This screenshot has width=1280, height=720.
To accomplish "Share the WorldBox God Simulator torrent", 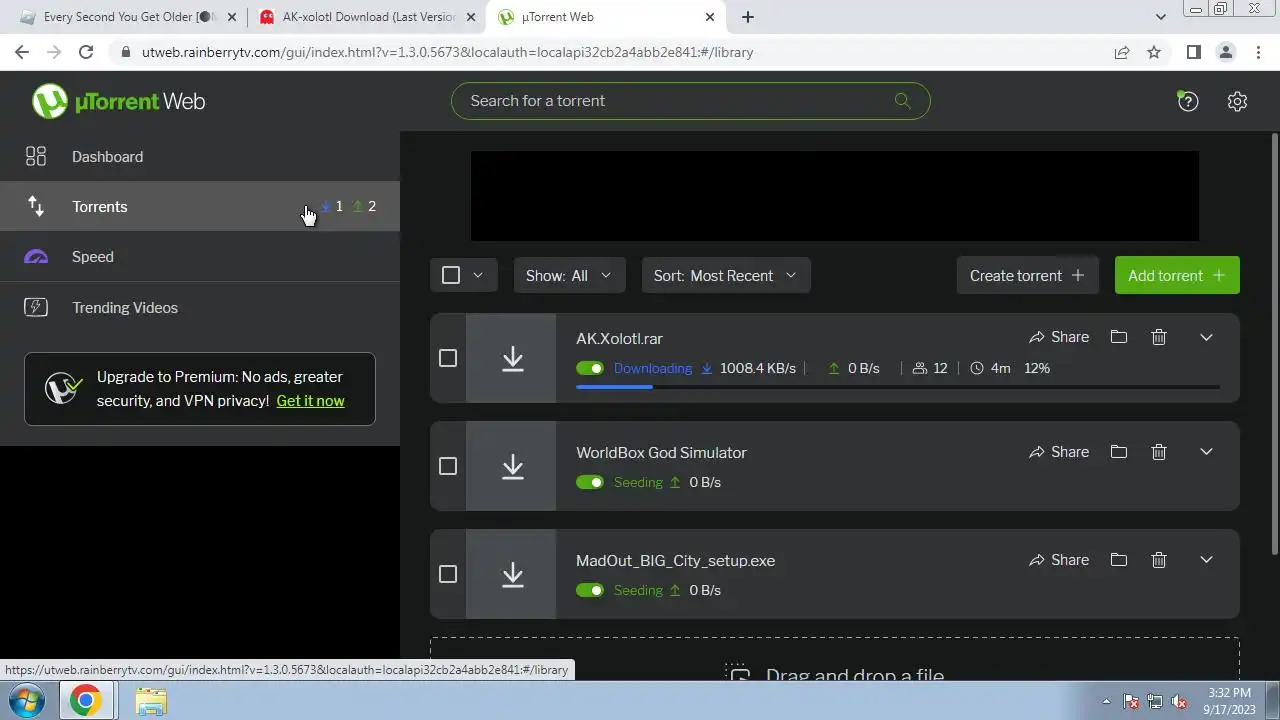I will tap(1059, 452).
